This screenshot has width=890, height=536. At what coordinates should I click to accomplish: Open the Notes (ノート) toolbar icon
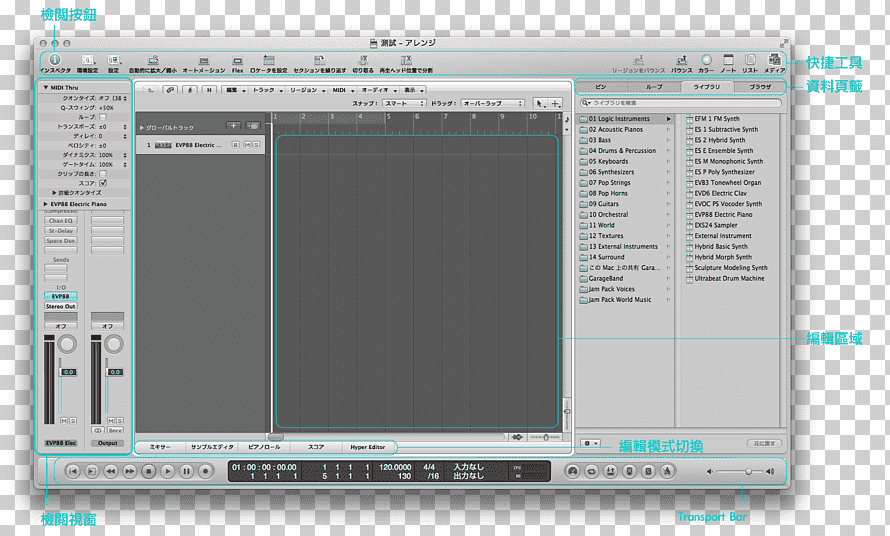click(728, 60)
